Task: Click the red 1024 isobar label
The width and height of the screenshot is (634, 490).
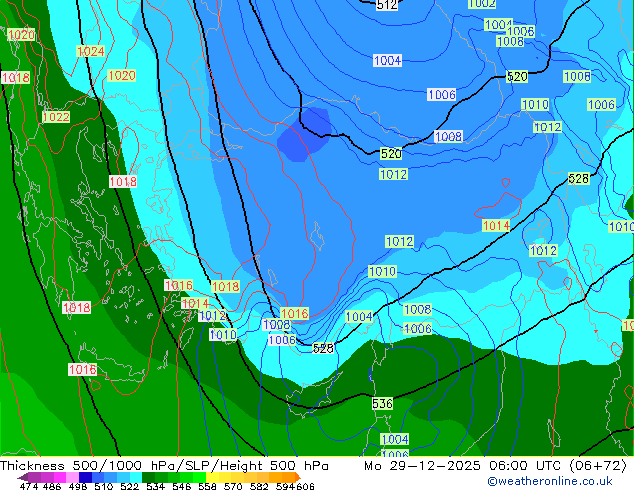Action: [x=91, y=51]
